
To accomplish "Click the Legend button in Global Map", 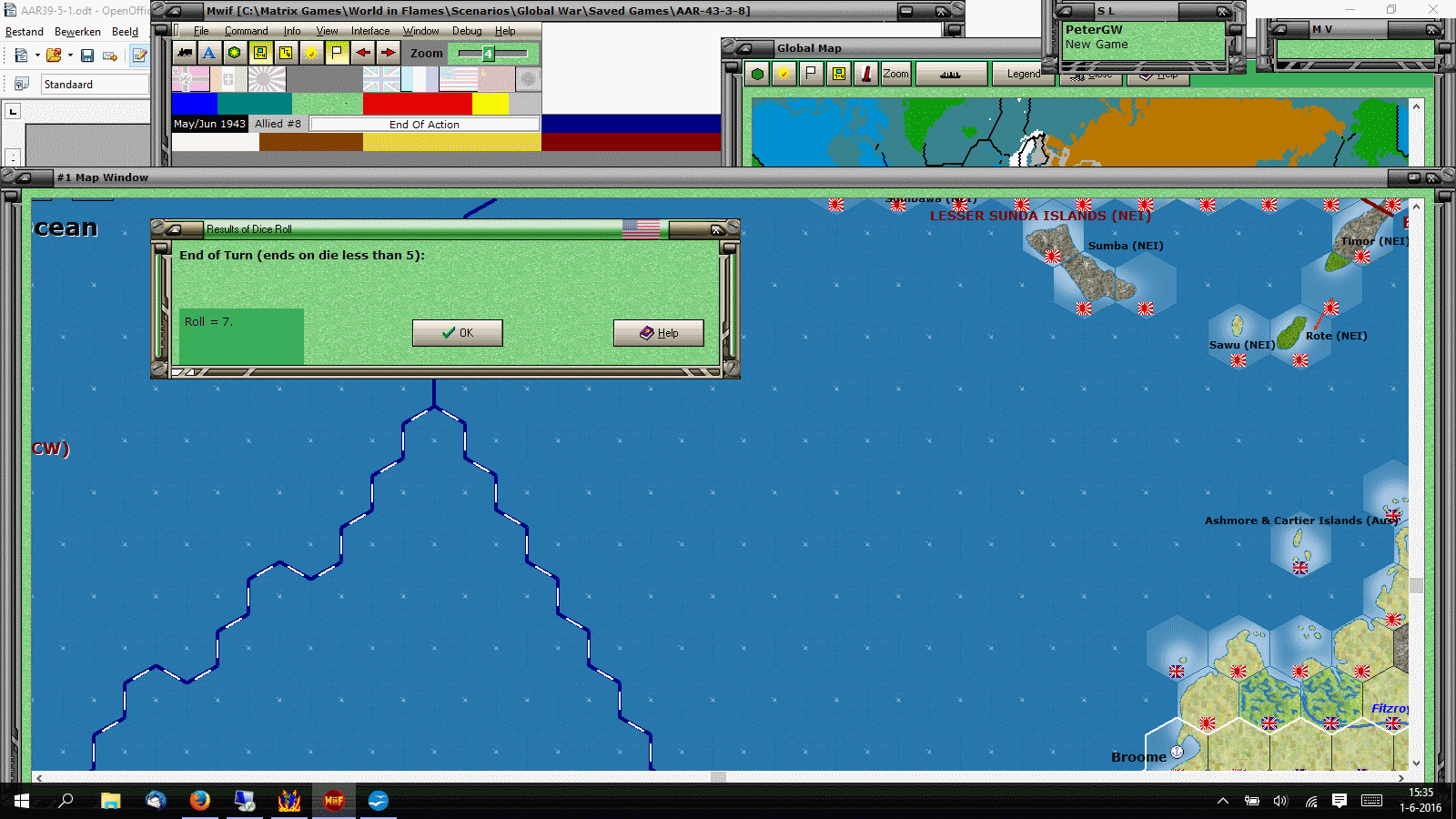I will (1024, 74).
